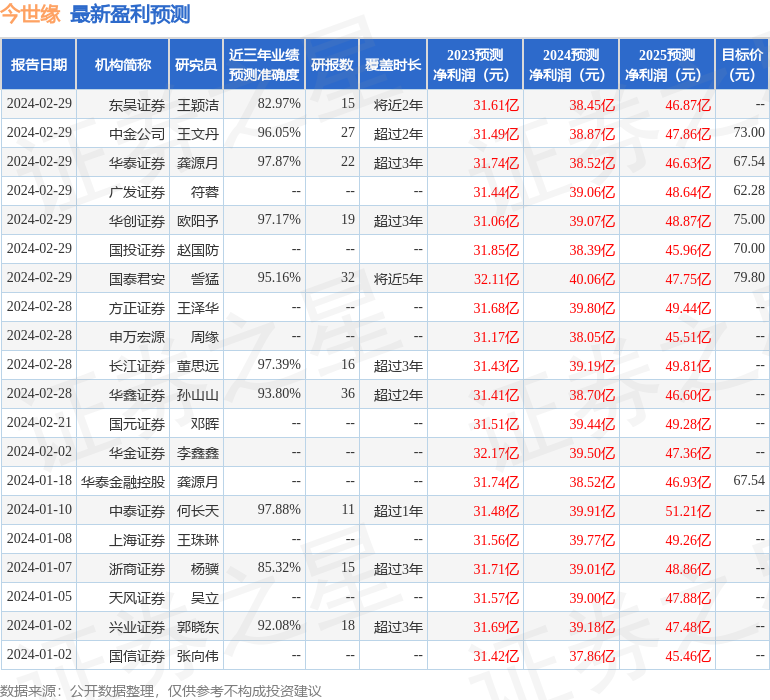Click target price 62.28

click(x=749, y=190)
